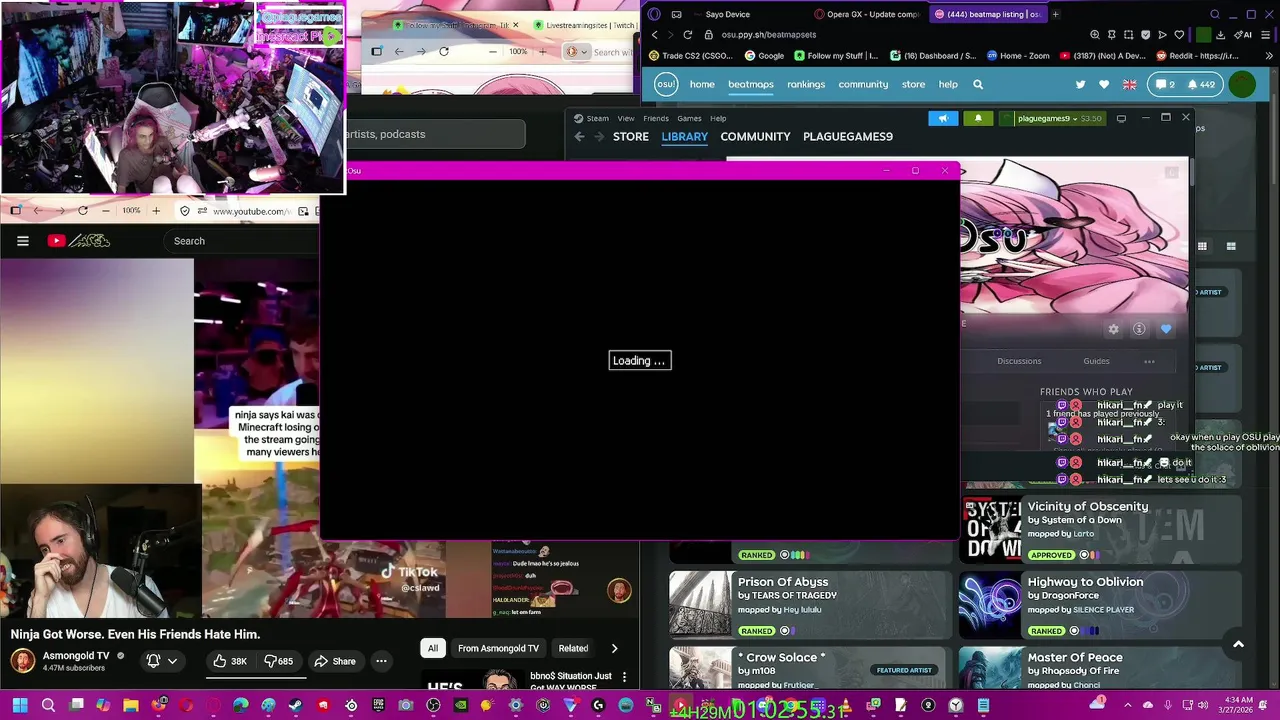Open Steam's green notifications bell

[978, 118]
